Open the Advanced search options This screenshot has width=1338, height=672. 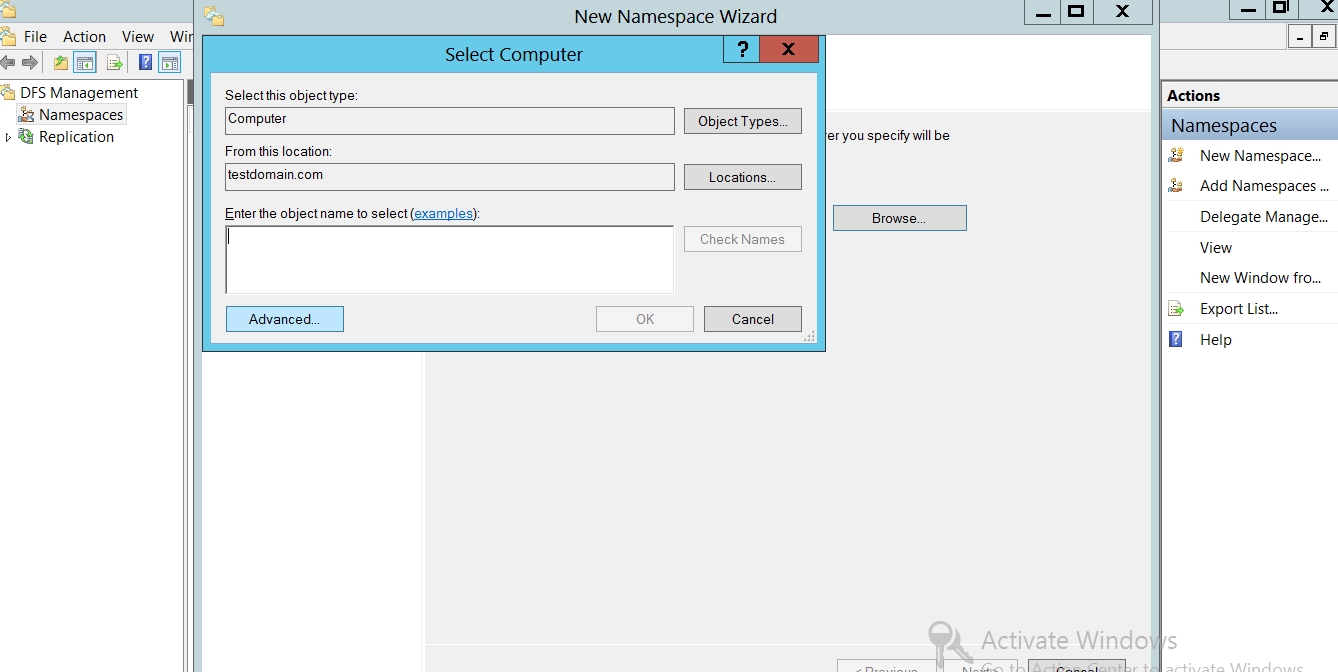(x=284, y=319)
